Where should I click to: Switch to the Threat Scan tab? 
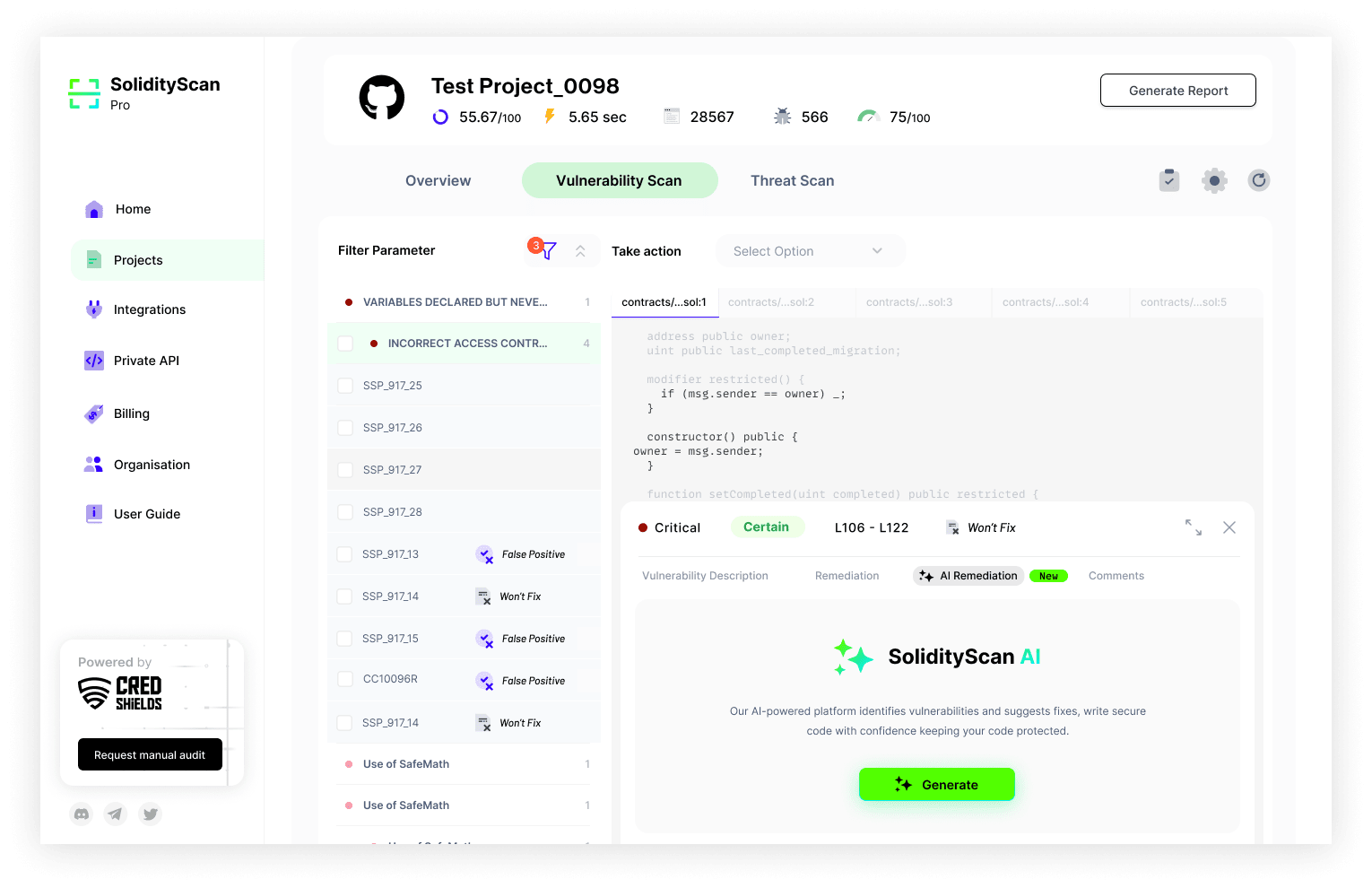click(792, 180)
